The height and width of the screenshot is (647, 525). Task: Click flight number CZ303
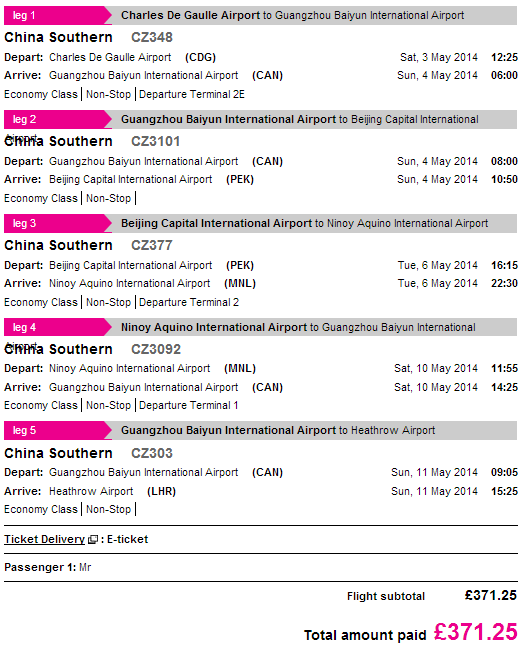pos(151,453)
